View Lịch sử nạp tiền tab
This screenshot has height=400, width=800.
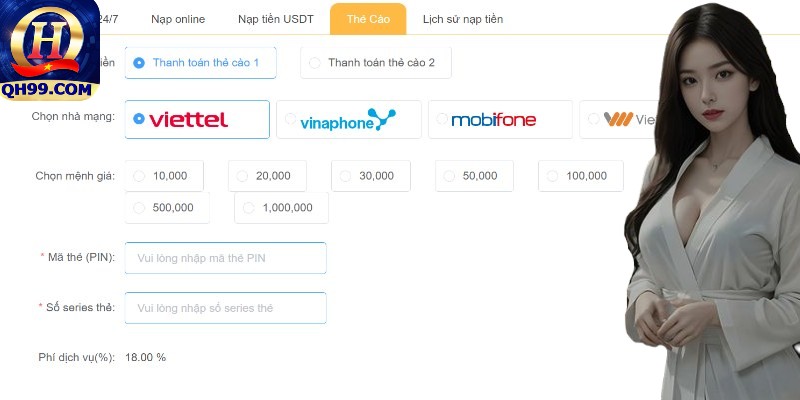463,19
